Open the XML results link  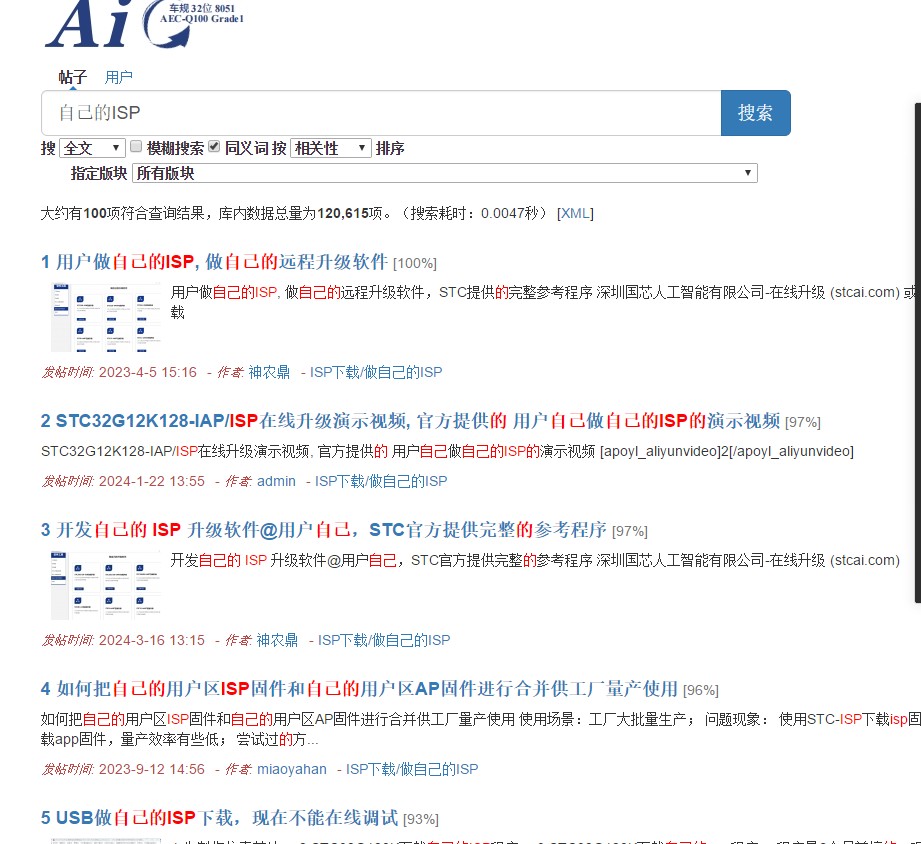point(575,213)
